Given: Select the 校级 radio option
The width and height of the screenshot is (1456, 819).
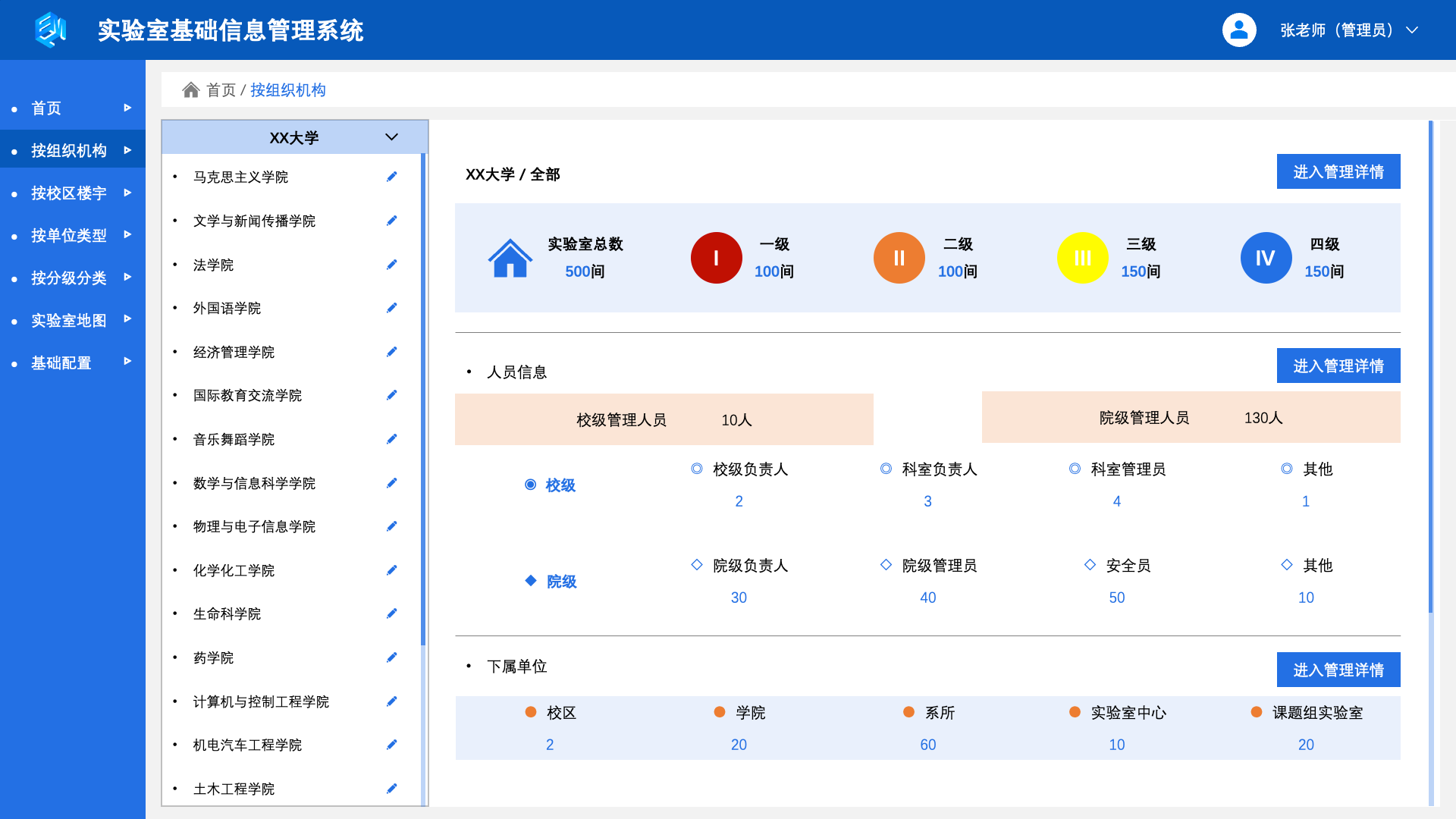Looking at the screenshot, I should (531, 485).
